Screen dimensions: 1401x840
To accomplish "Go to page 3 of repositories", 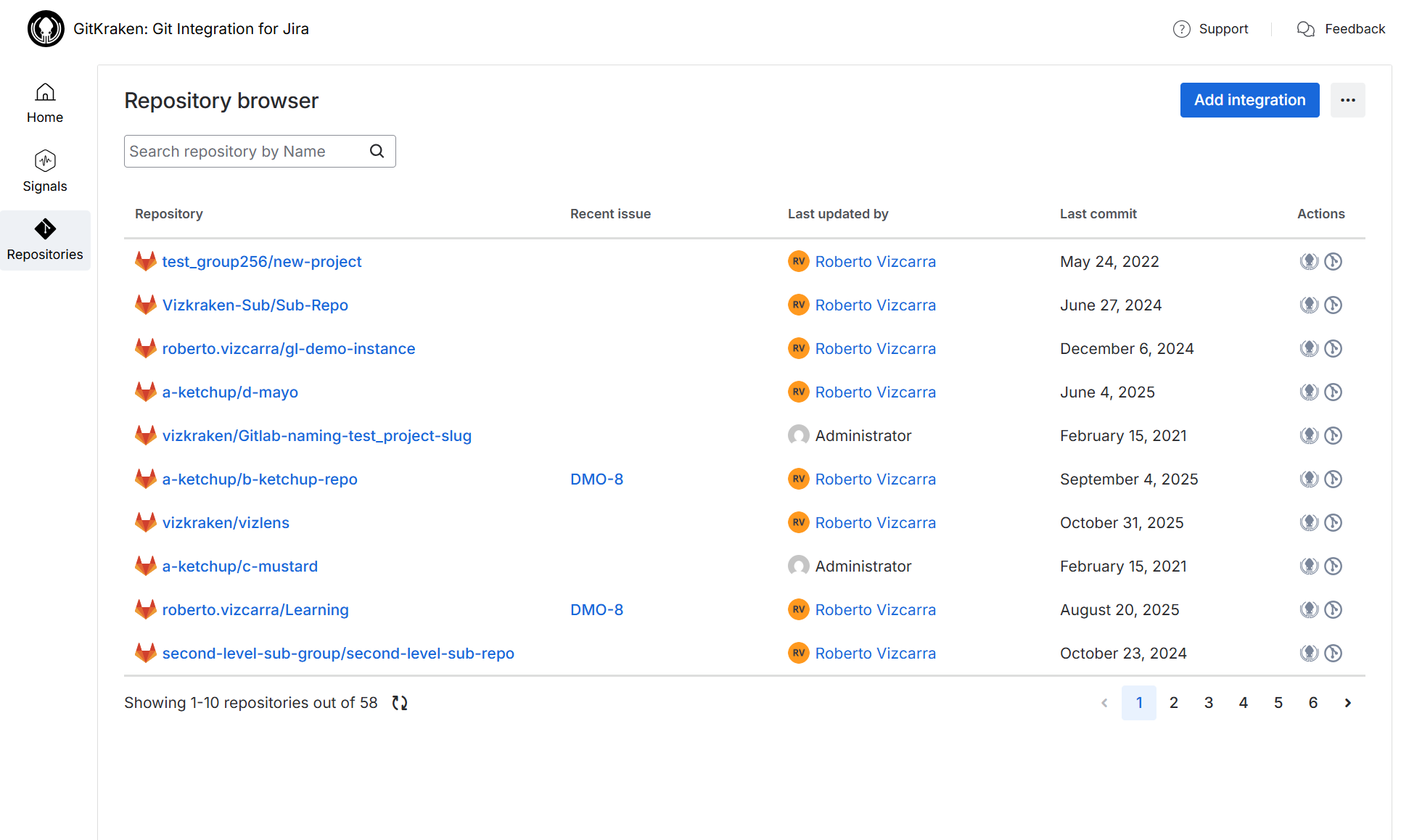I will coord(1209,703).
